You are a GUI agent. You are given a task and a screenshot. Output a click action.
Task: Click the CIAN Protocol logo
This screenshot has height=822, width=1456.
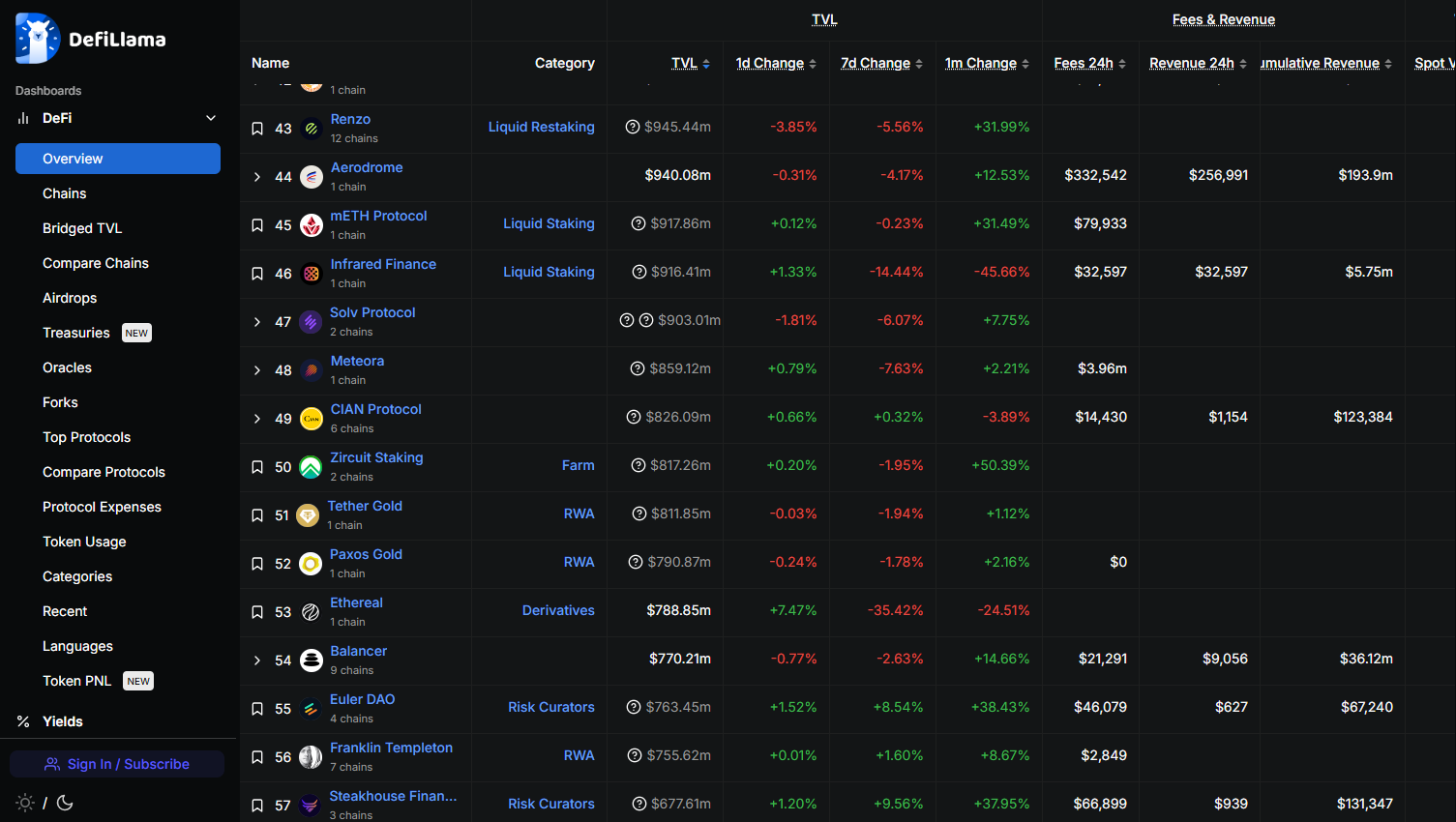(312, 419)
